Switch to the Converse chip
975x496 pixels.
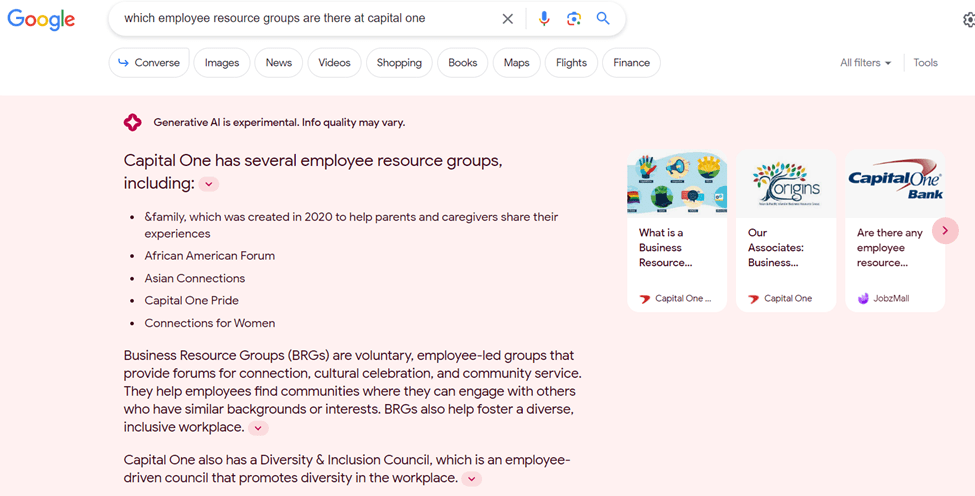point(149,63)
